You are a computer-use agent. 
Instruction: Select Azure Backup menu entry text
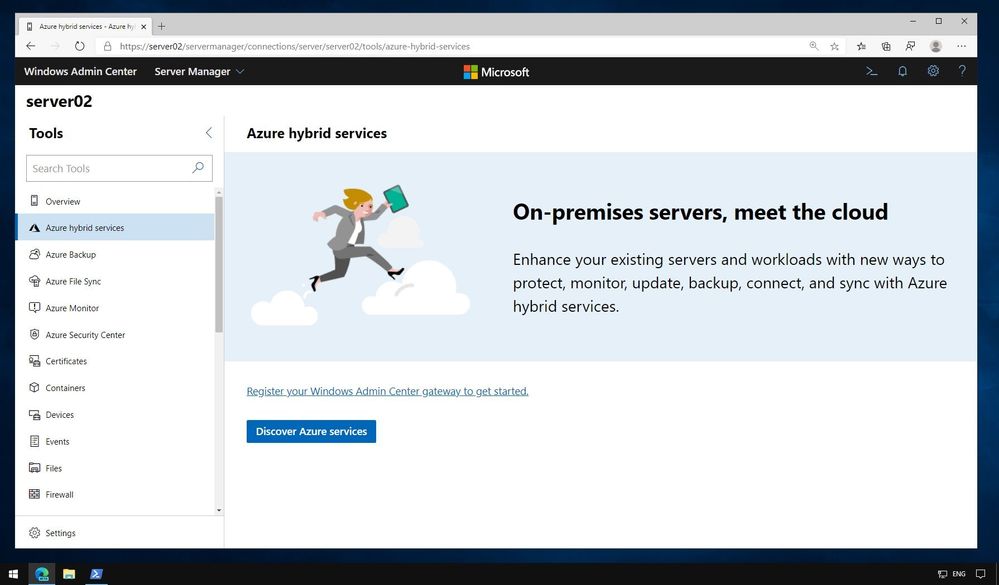coord(71,254)
